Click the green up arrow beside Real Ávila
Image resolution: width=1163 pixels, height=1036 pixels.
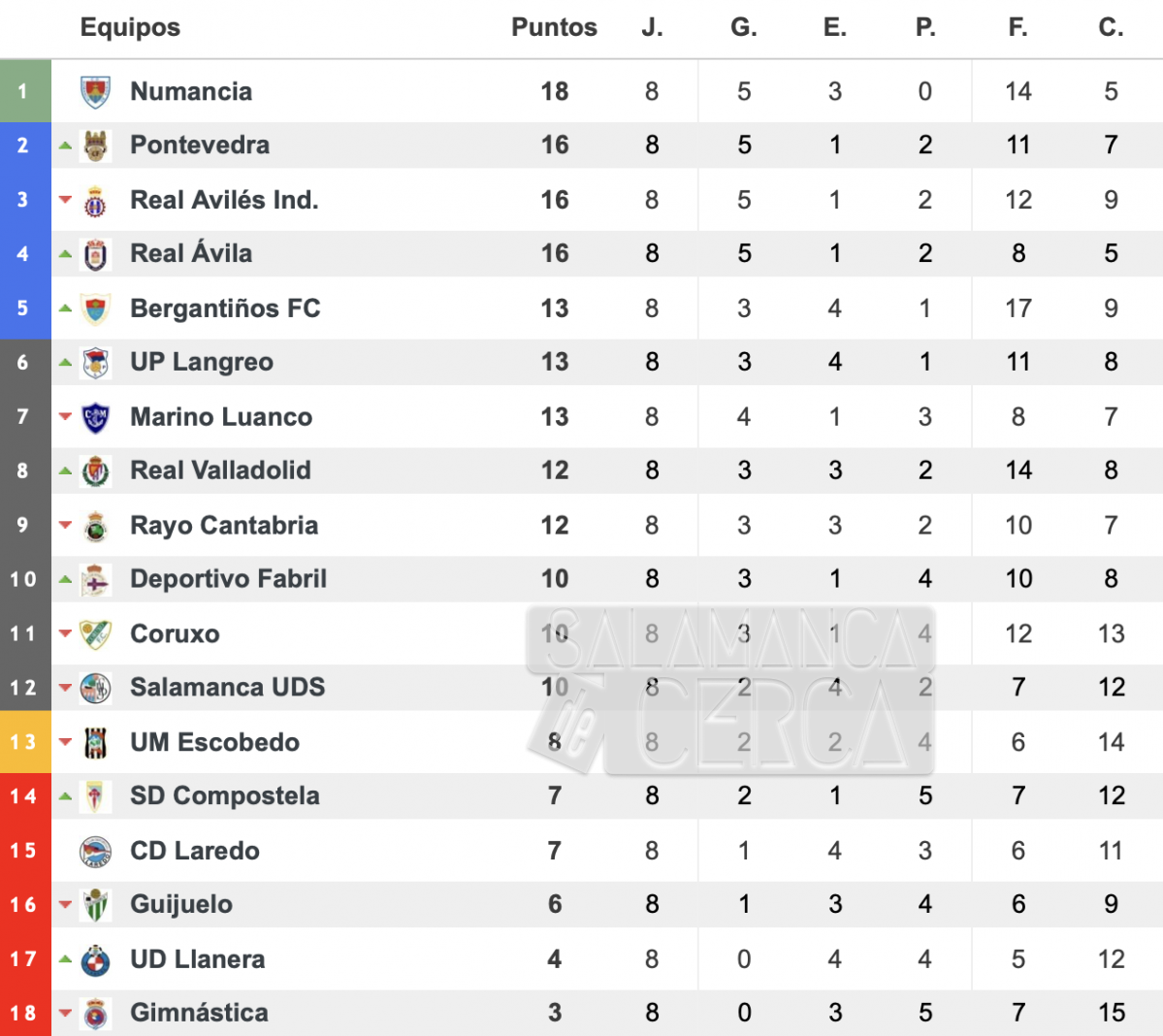(x=65, y=253)
